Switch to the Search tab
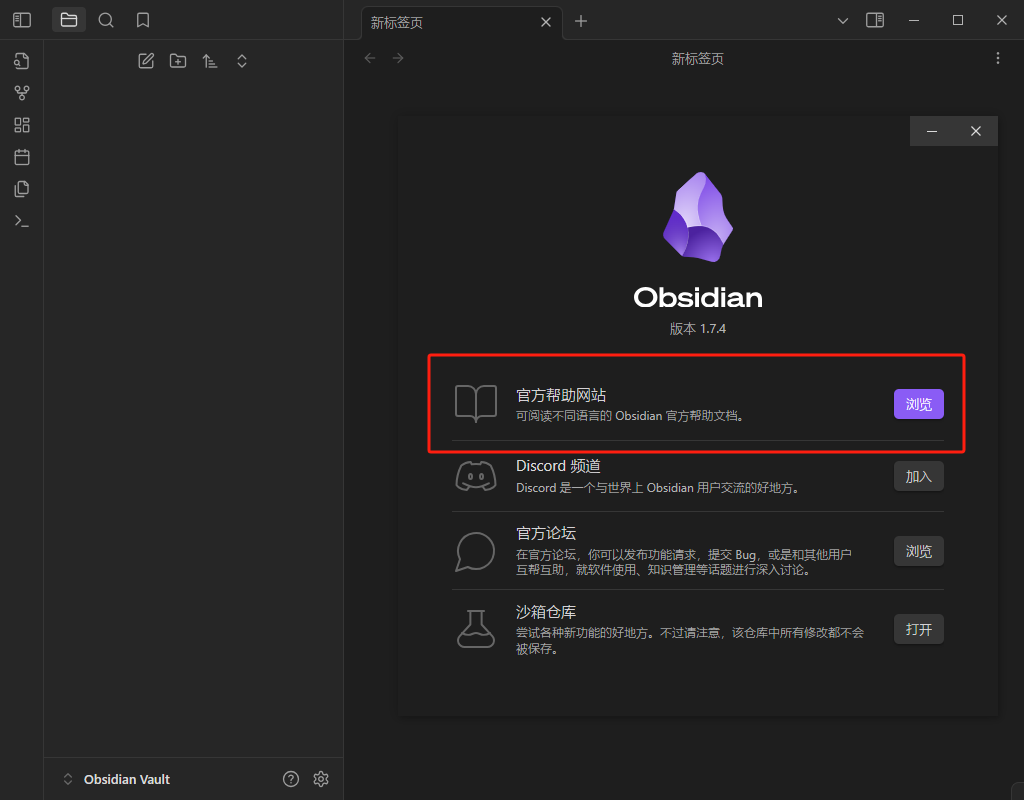 pos(106,20)
